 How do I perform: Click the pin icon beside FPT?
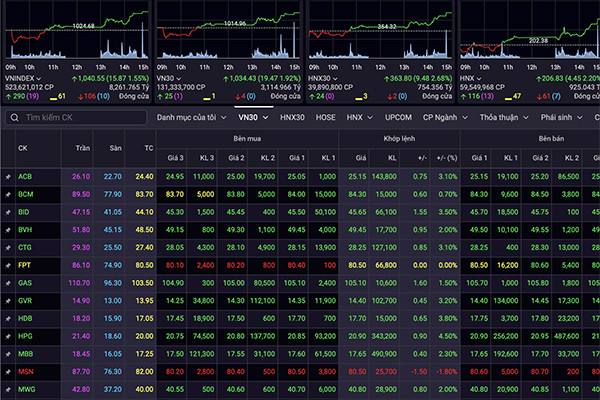(7, 266)
